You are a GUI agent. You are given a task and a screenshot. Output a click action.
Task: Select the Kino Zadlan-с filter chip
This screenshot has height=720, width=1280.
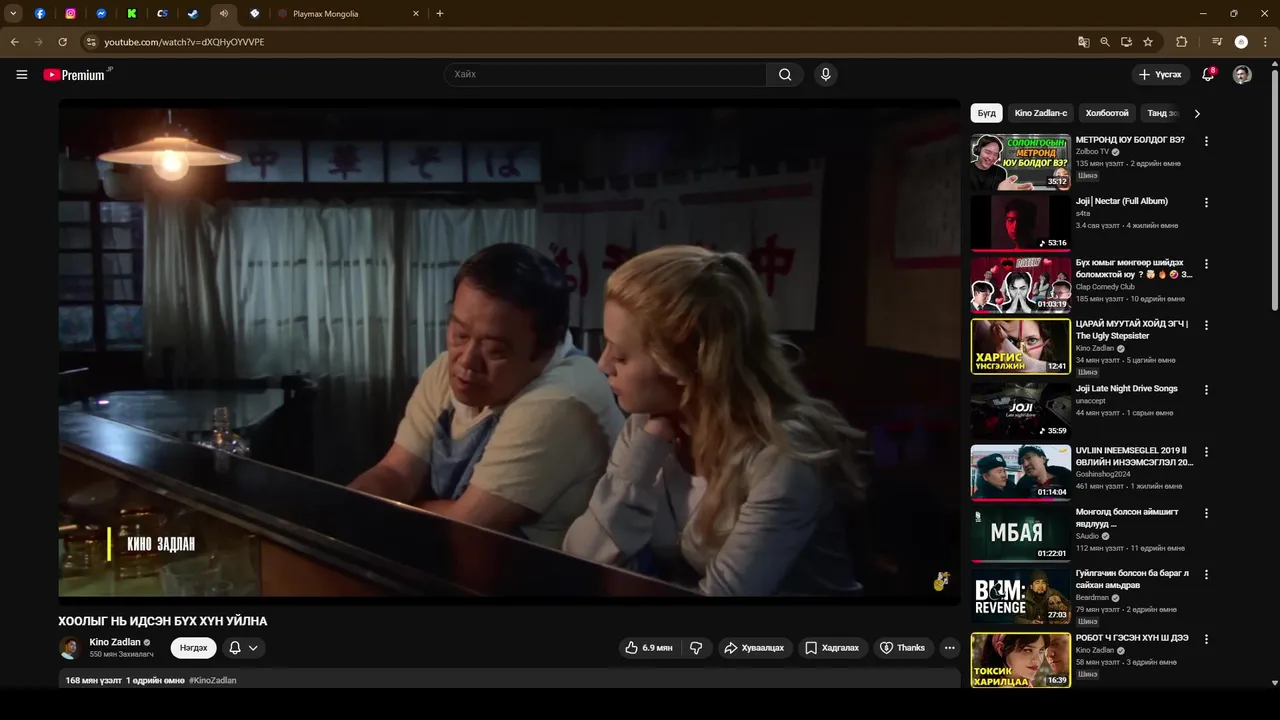pyautogui.click(x=1040, y=113)
